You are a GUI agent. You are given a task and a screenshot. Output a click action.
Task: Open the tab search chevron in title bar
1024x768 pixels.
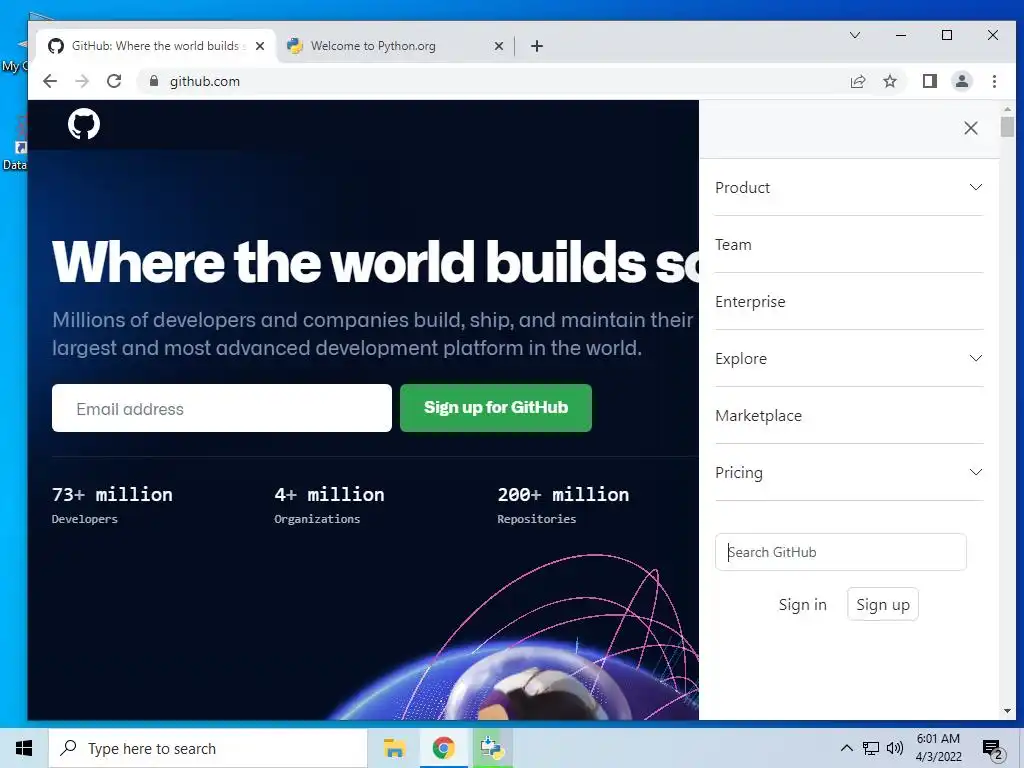[854, 35]
